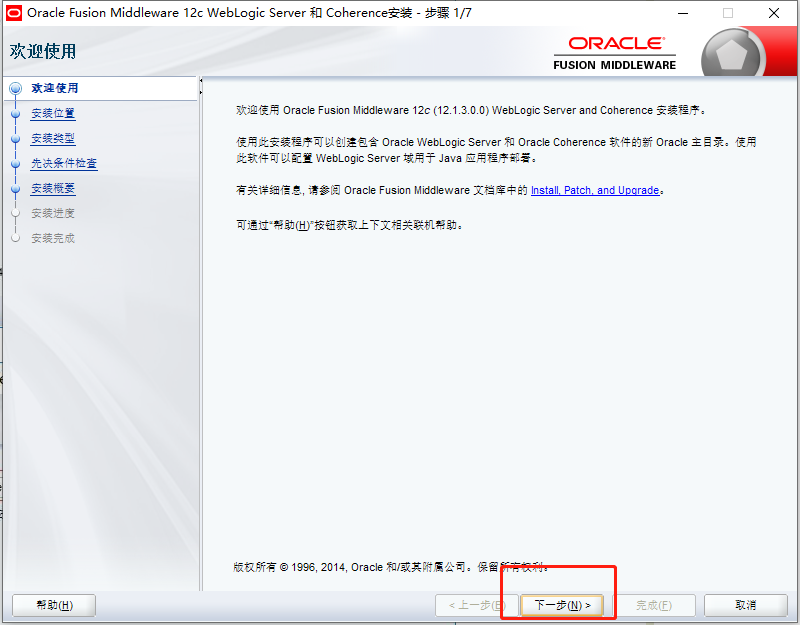Cancel the installer with 取消

745,605
